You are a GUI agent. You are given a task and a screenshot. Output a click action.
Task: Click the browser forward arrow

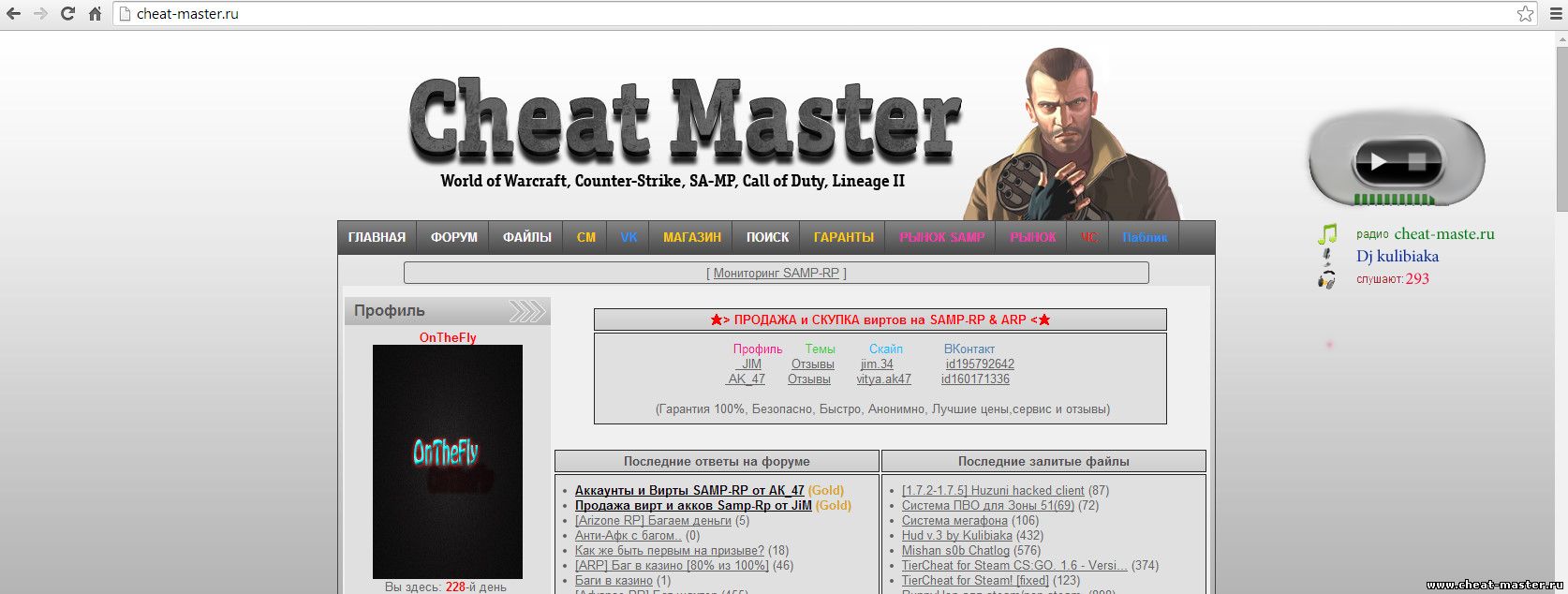[x=40, y=14]
